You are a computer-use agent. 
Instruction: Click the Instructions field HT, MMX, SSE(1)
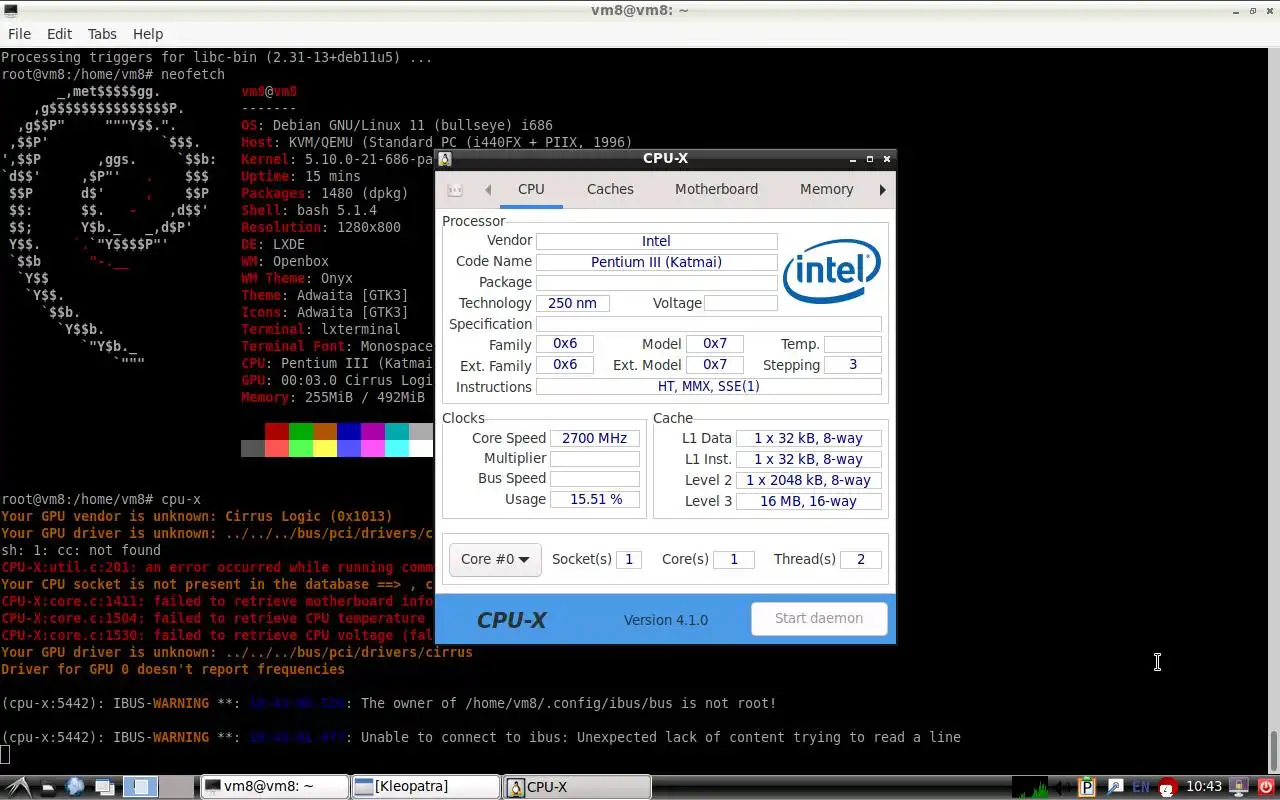[708, 386]
